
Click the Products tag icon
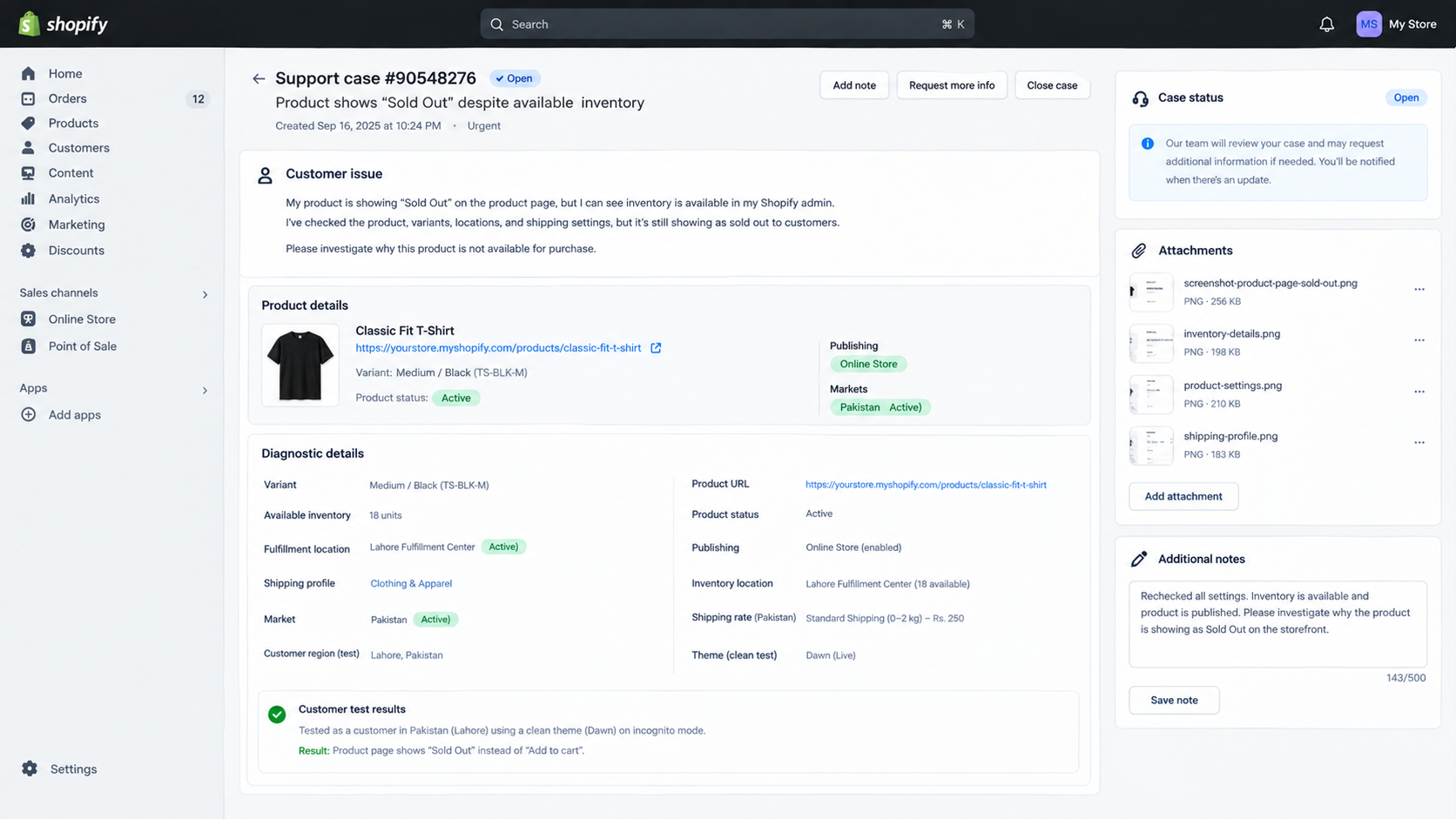click(x=29, y=124)
